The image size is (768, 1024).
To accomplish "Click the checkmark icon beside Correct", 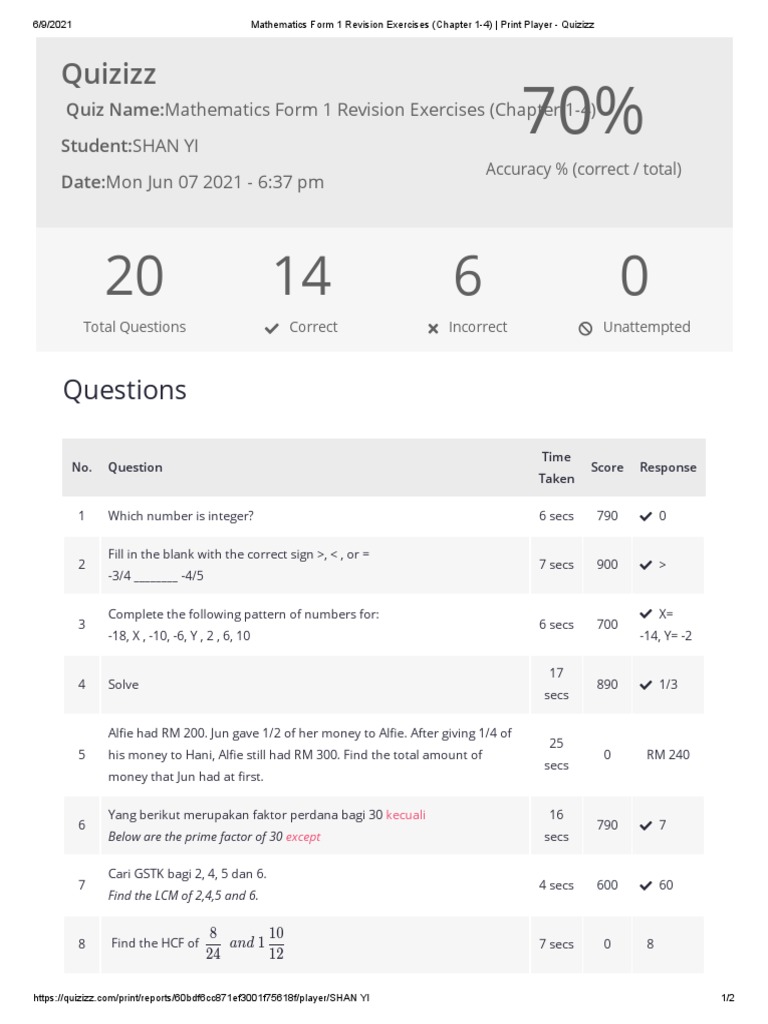I will 271,328.
